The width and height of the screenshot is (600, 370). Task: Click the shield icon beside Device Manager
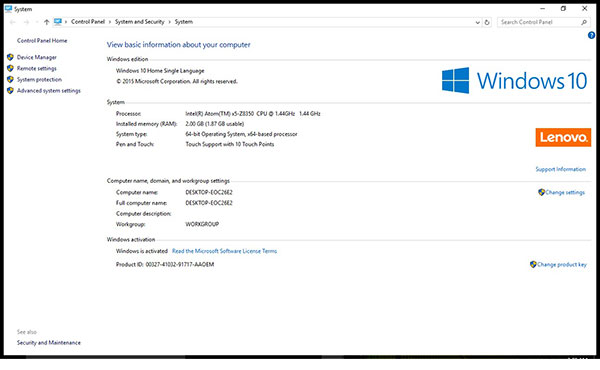coord(10,57)
